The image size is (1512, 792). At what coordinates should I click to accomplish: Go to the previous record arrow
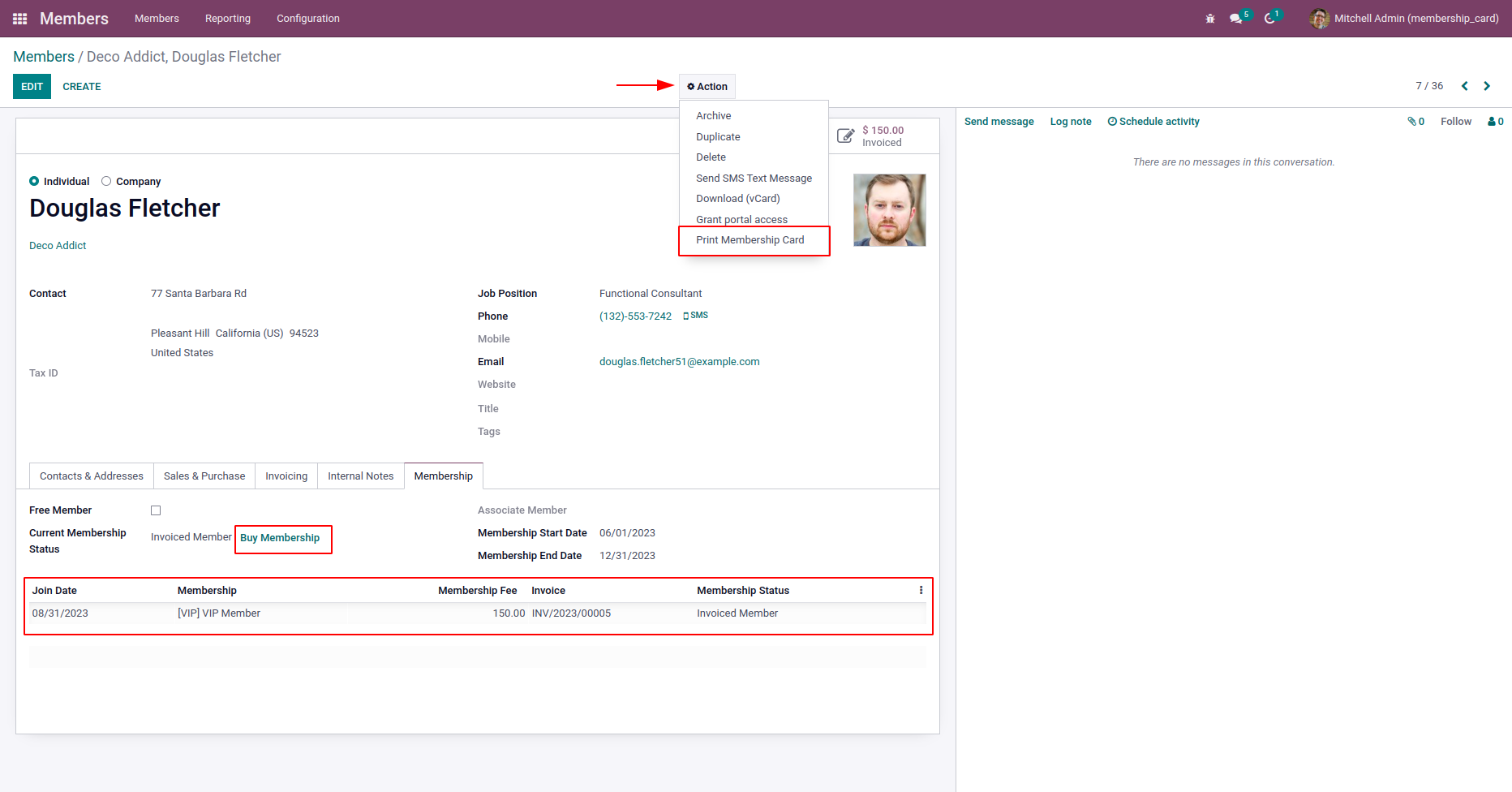(1465, 86)
